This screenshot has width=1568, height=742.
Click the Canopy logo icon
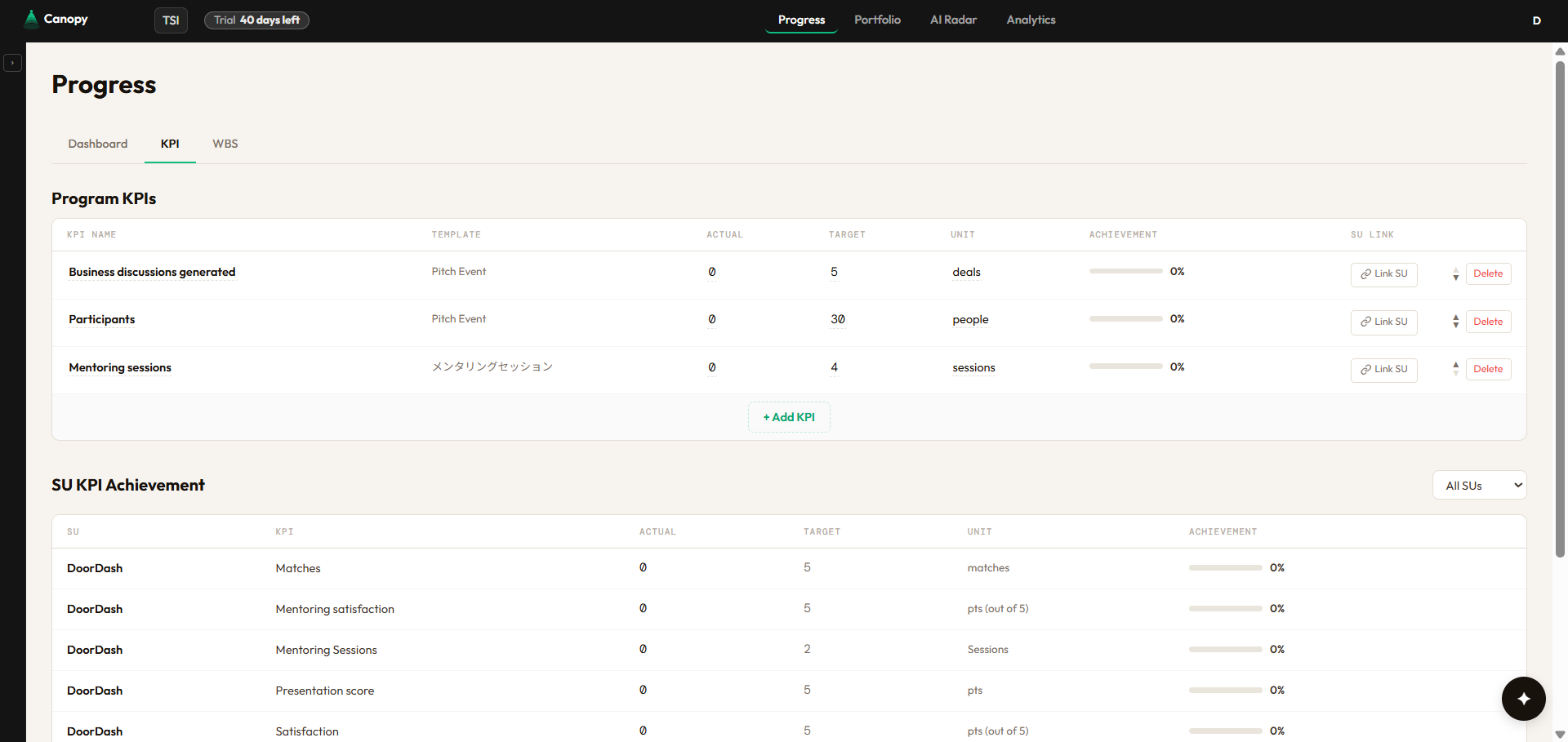[31, 19]
